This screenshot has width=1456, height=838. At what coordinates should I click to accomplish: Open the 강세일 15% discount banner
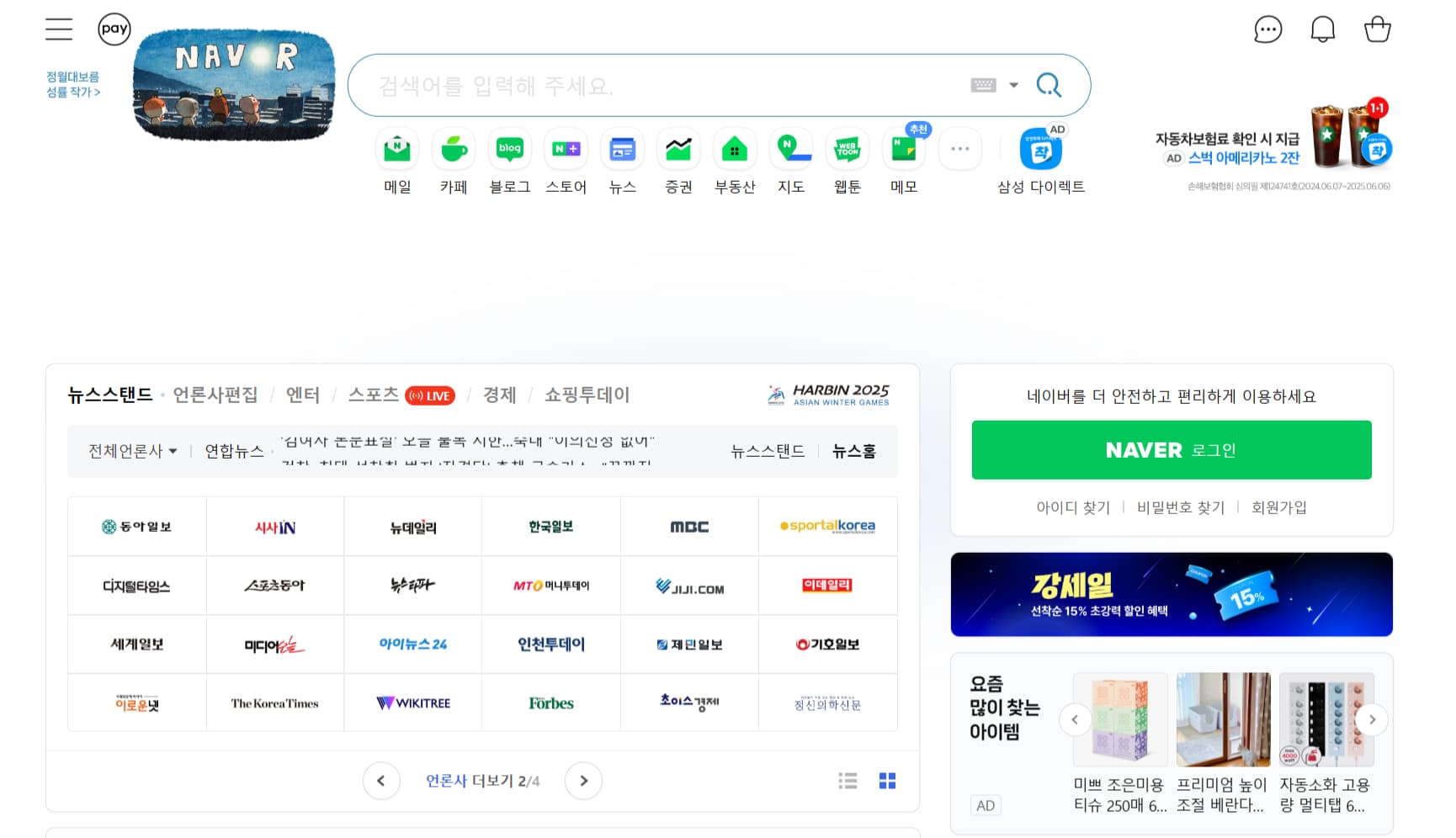(x=1172, y=595)
